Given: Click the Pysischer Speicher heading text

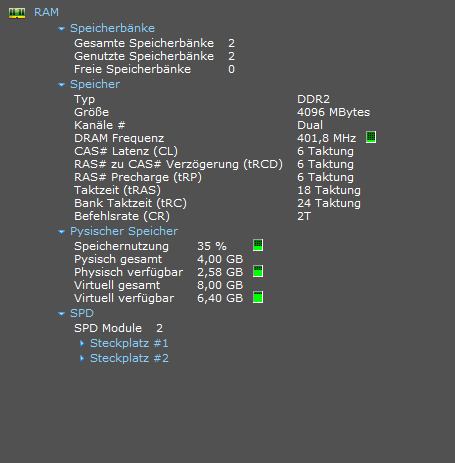Looking at the screenshot, I should (x=124, y=232).
